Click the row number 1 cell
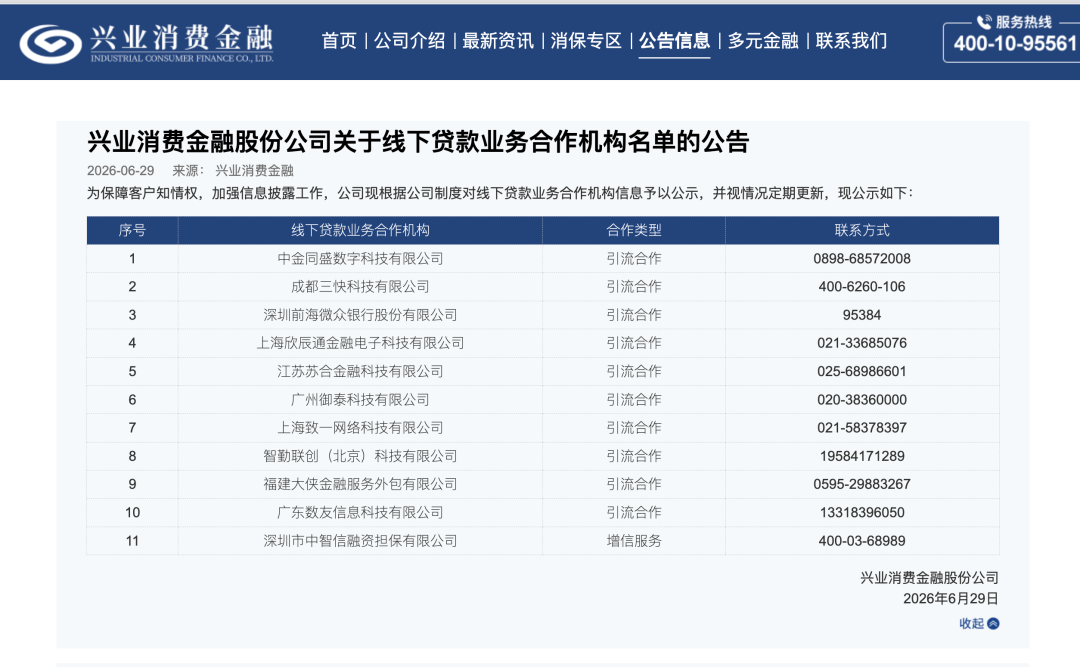Viewport: 1080px width, 667px height. pyautogui.click(x=132, y=258)
